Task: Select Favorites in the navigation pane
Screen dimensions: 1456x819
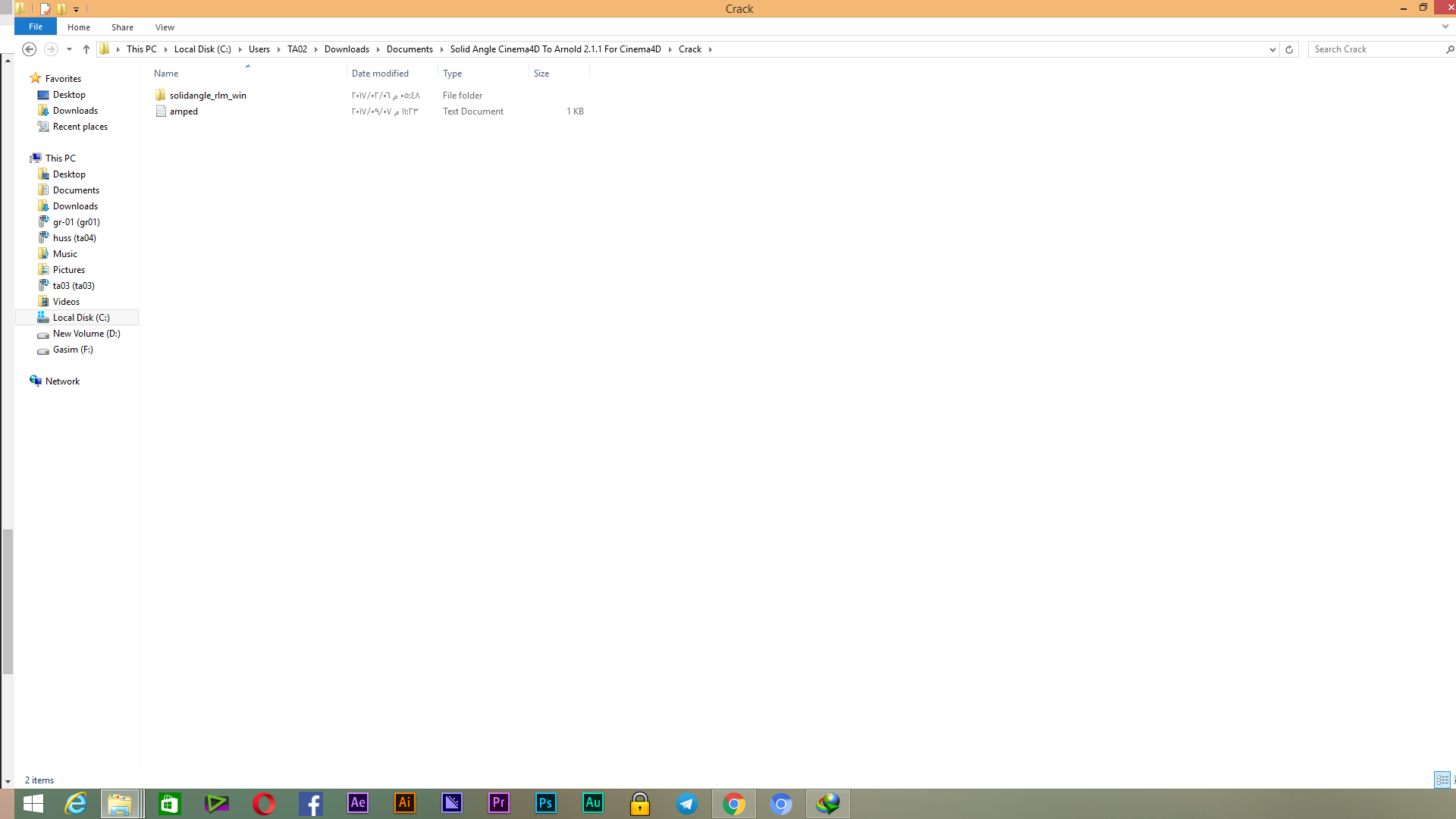Action: tap(63, 79)
